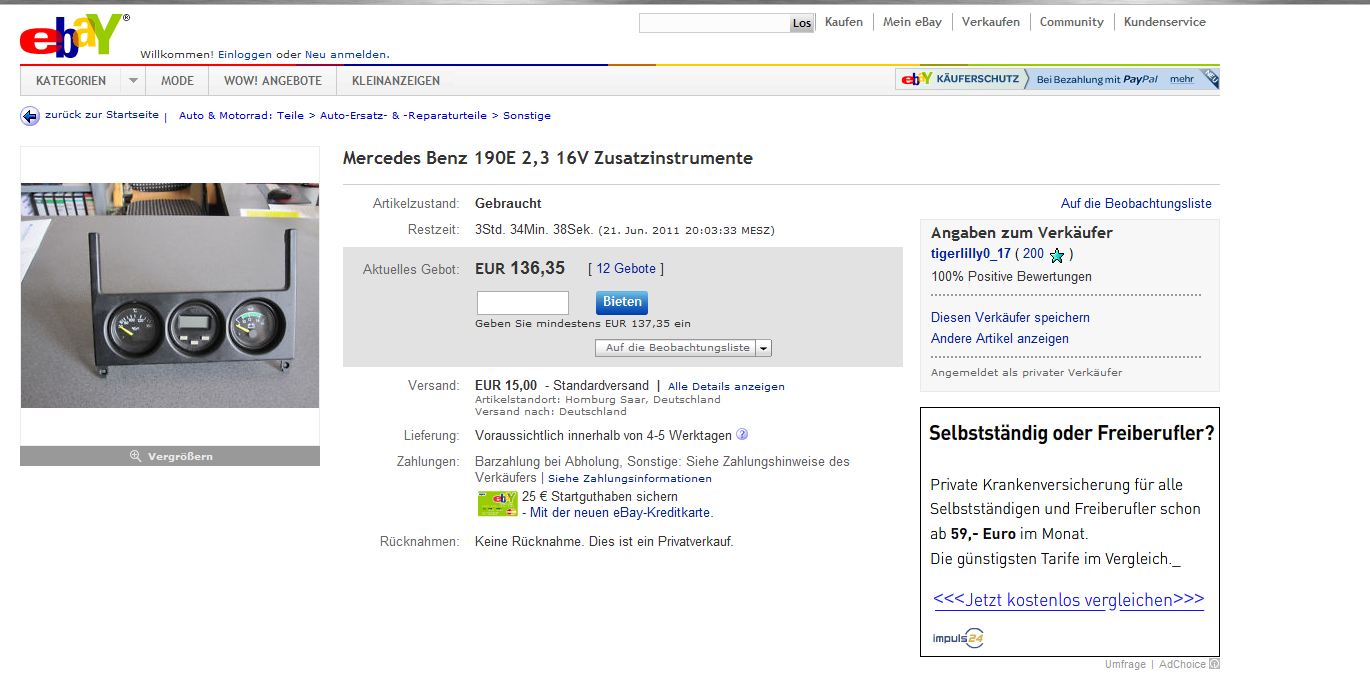Screen dimensions: 1370x680
Task: Click Mit der neuen eBay-Kreditkarte link
Action: [x=622, y=513]
